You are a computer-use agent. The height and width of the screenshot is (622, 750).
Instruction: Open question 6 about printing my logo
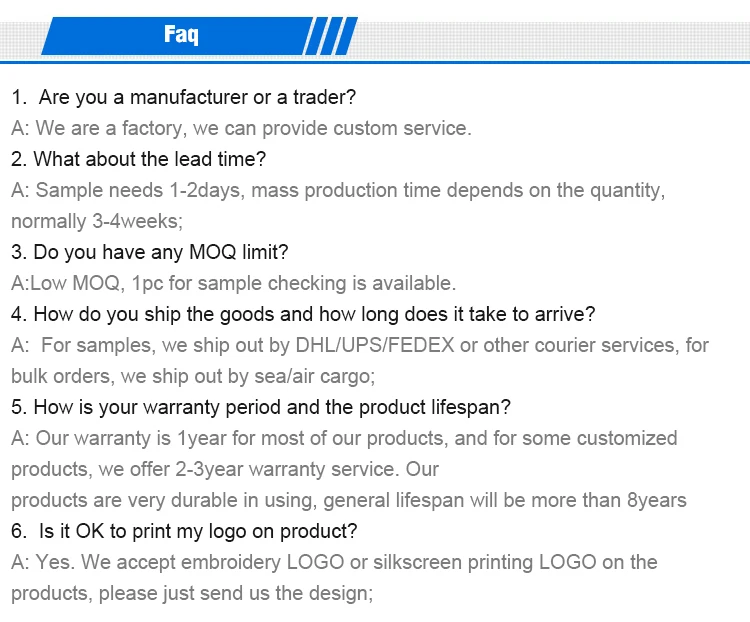click(184, 531)
